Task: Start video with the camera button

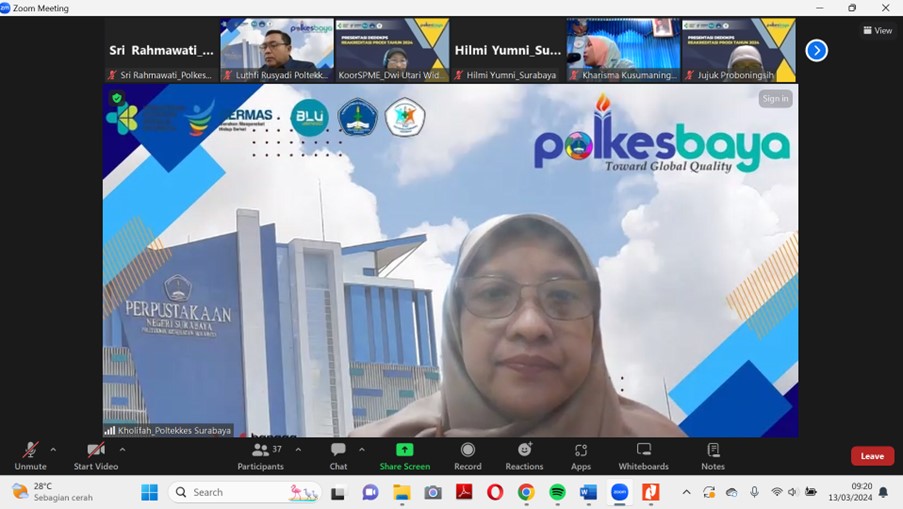Action: coord(96,456)
